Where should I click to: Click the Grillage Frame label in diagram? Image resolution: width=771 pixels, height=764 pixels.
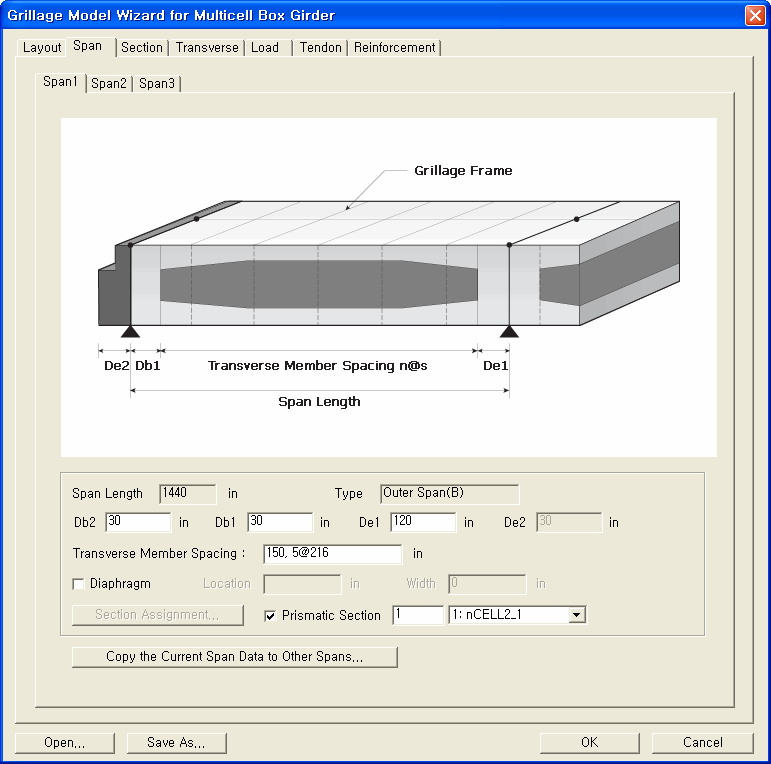pos(463,171)
